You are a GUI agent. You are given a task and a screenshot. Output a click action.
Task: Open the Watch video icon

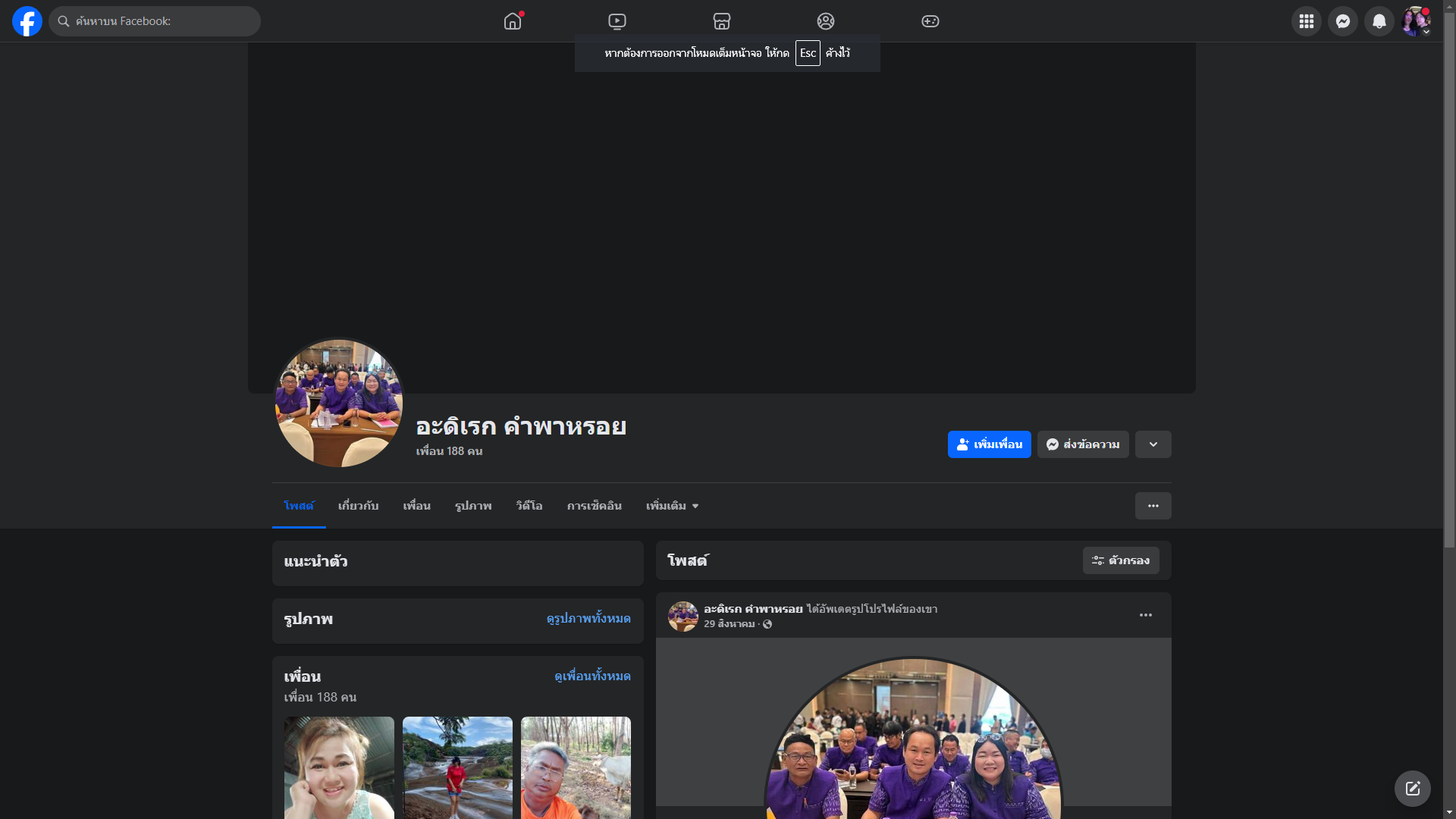[x=617, y=21]
